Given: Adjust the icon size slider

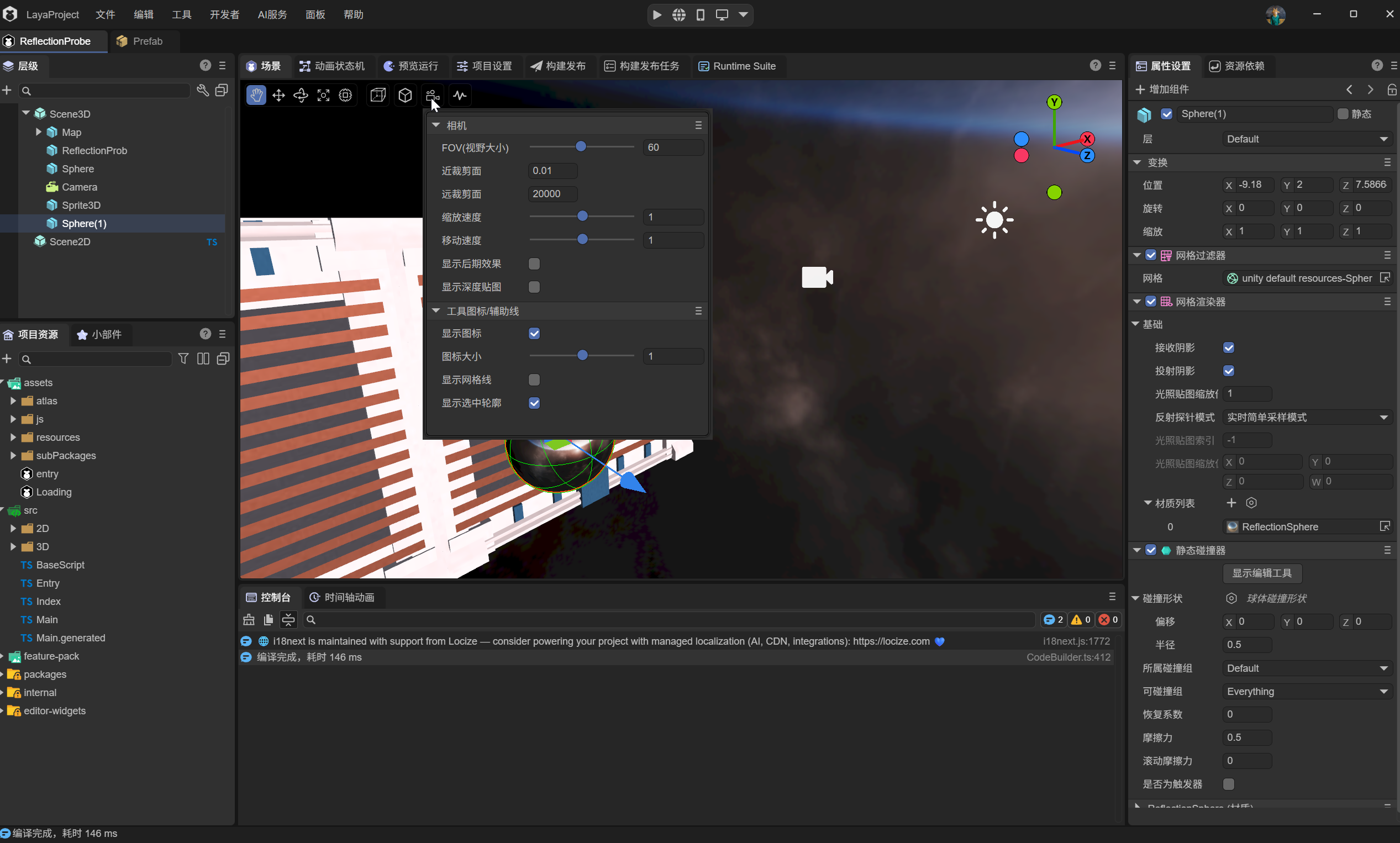Looking at the screenshot, I should [582, 356].
